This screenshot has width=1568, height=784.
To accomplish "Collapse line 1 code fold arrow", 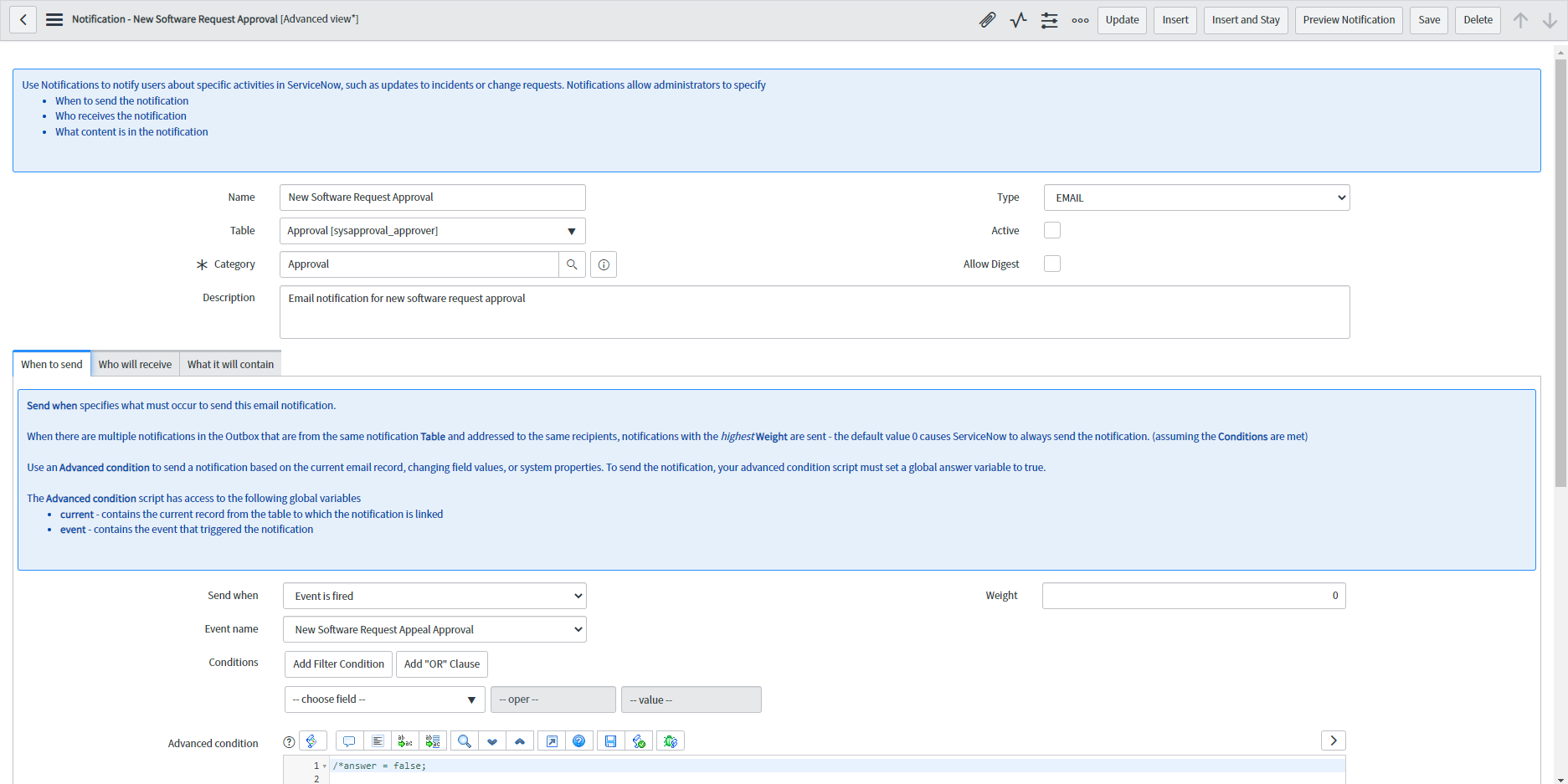I will point(325,766).
